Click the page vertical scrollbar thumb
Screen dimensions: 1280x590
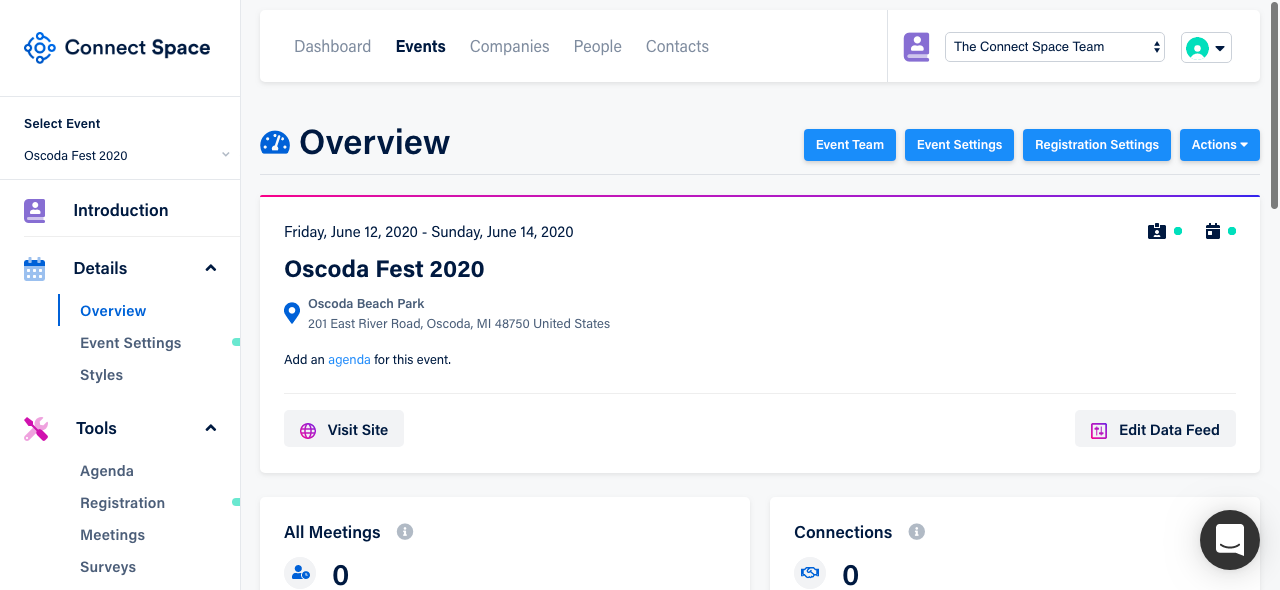pyautogui.click(x=1274, y=105)
